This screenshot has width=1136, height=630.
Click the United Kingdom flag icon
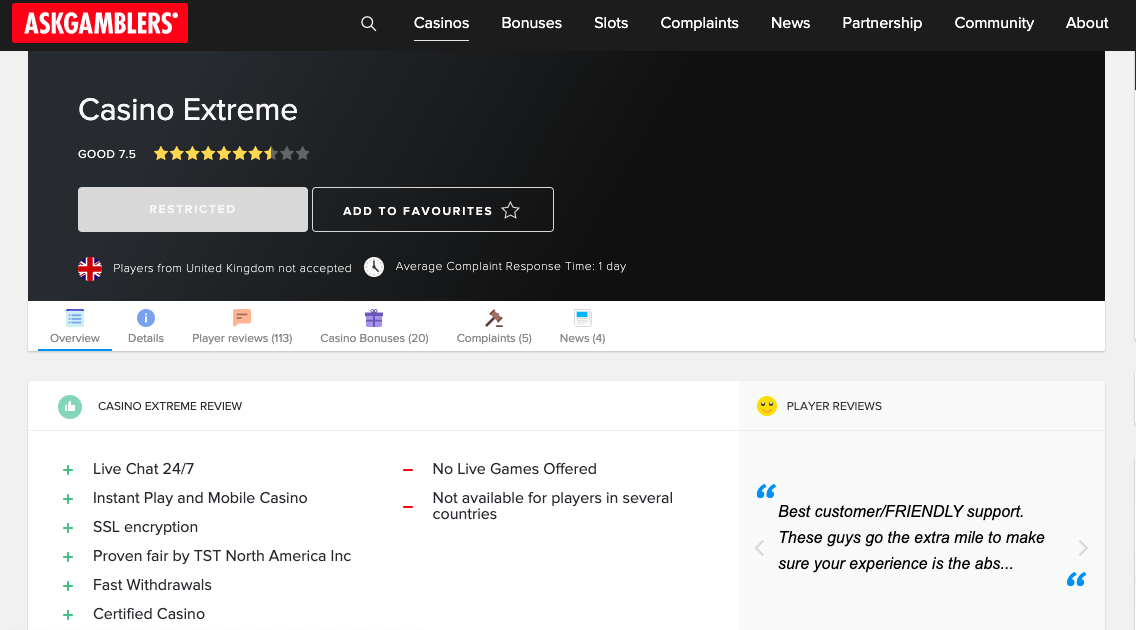pos(90,269)
